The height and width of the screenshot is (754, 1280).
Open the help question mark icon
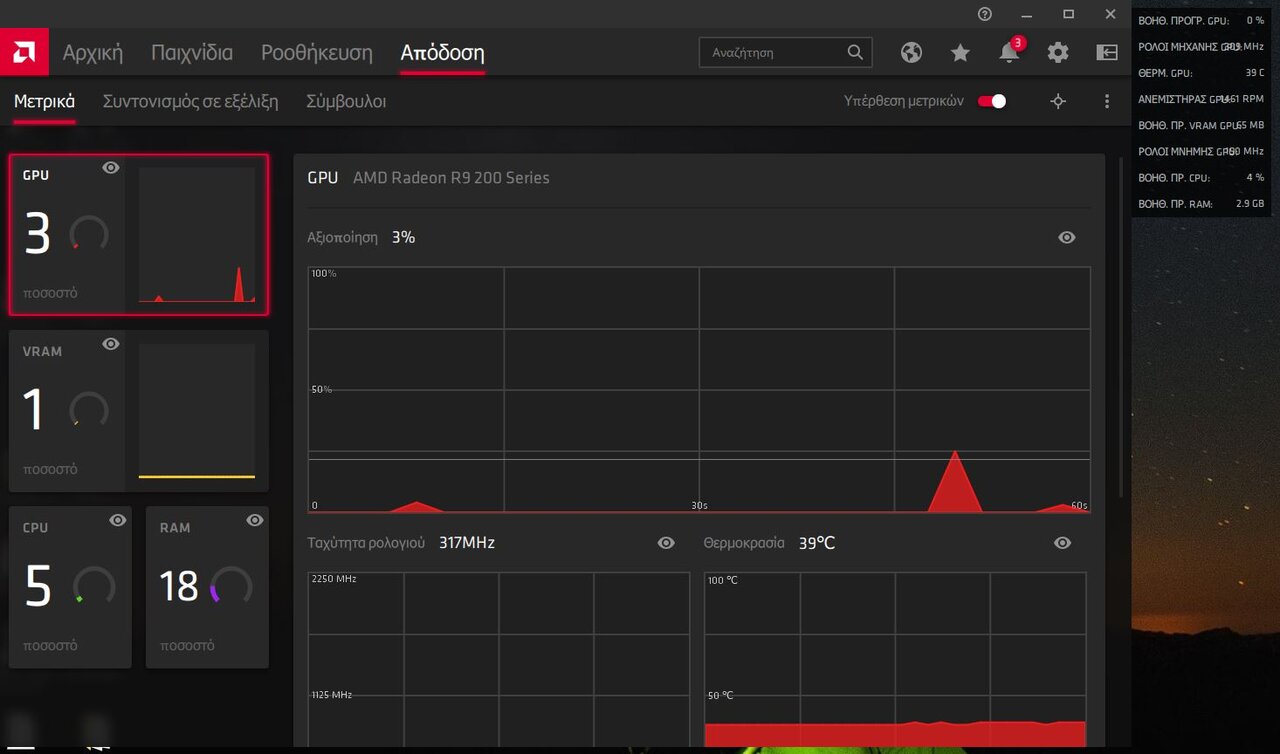point(985,14)
